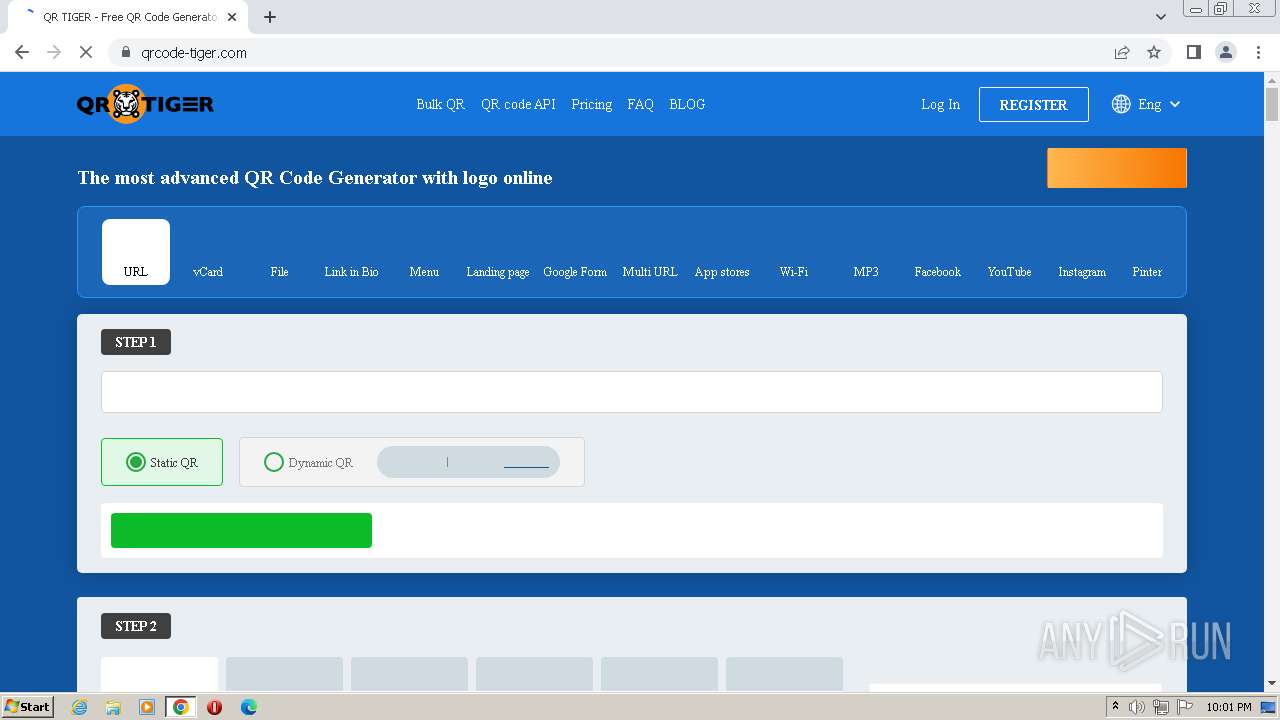Click the globe language icon
This screenshot has height=720, width=1280.
(1121, 104)
